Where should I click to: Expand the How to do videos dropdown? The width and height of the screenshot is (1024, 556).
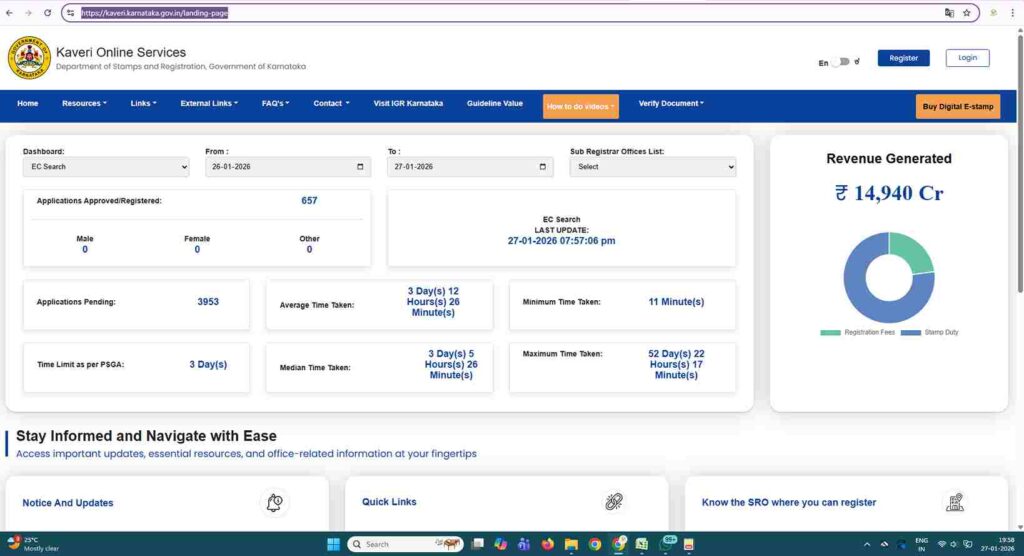(x=581, y=106)
